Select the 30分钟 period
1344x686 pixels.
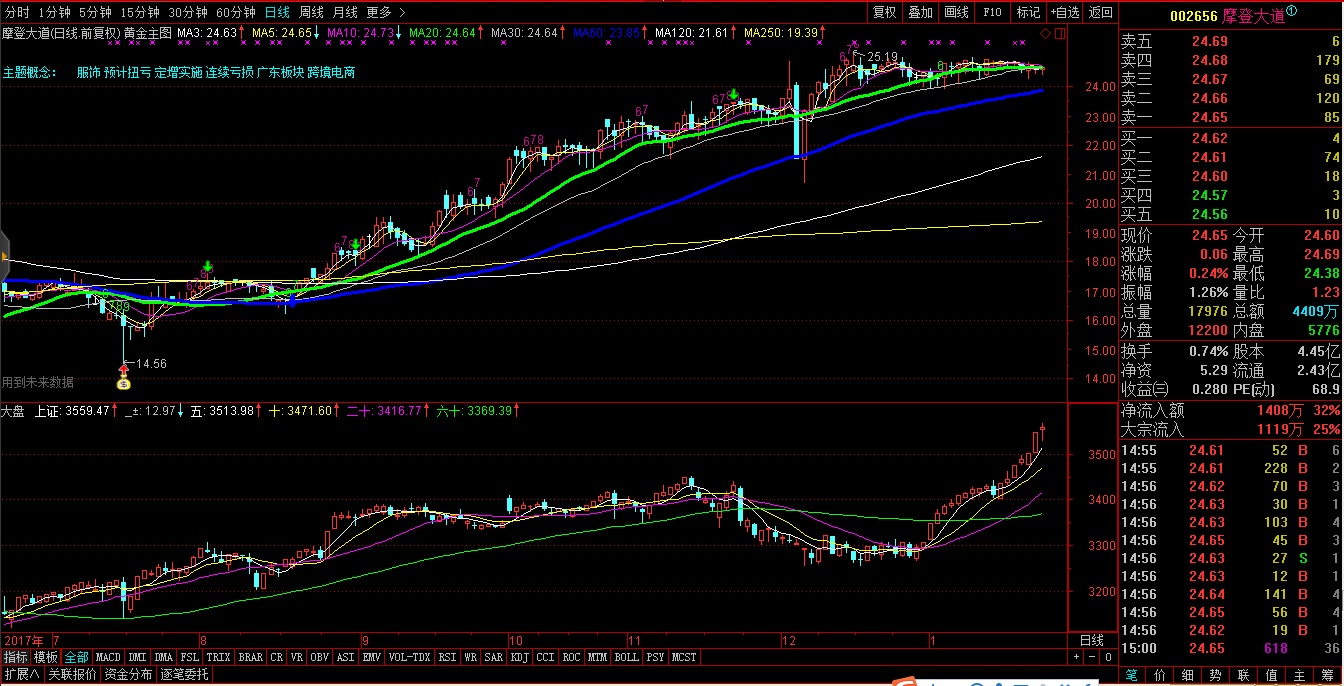[x=188, y=12]
